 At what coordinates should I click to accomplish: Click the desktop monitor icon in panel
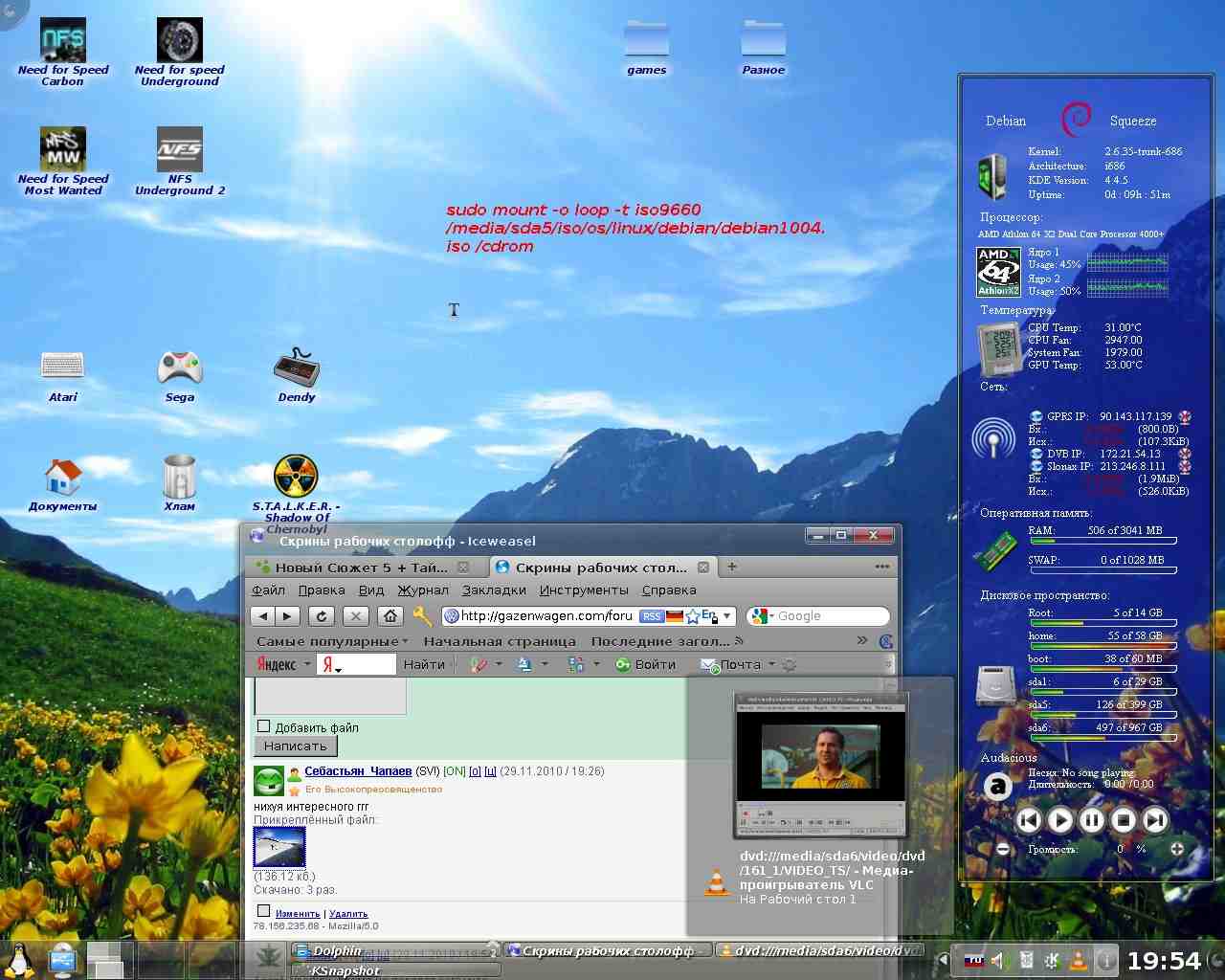64,960
